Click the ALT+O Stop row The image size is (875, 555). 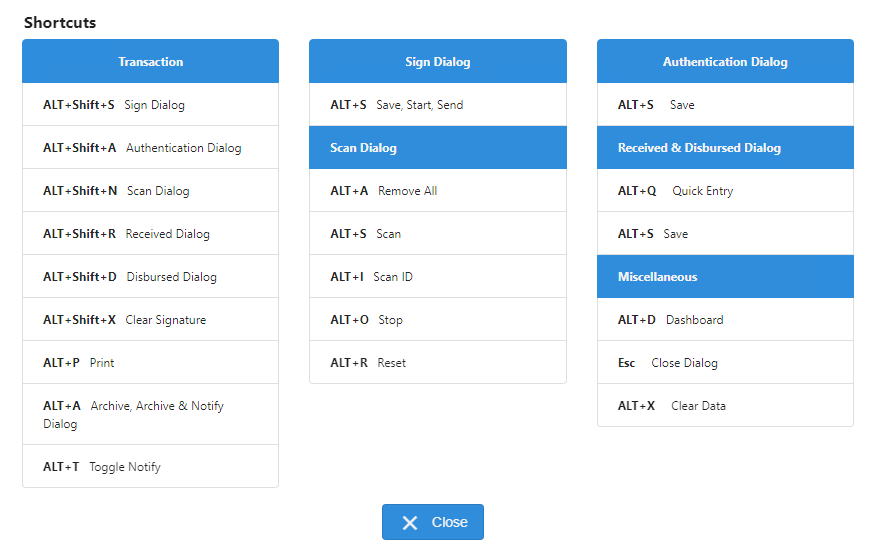(x=438, y=320)
